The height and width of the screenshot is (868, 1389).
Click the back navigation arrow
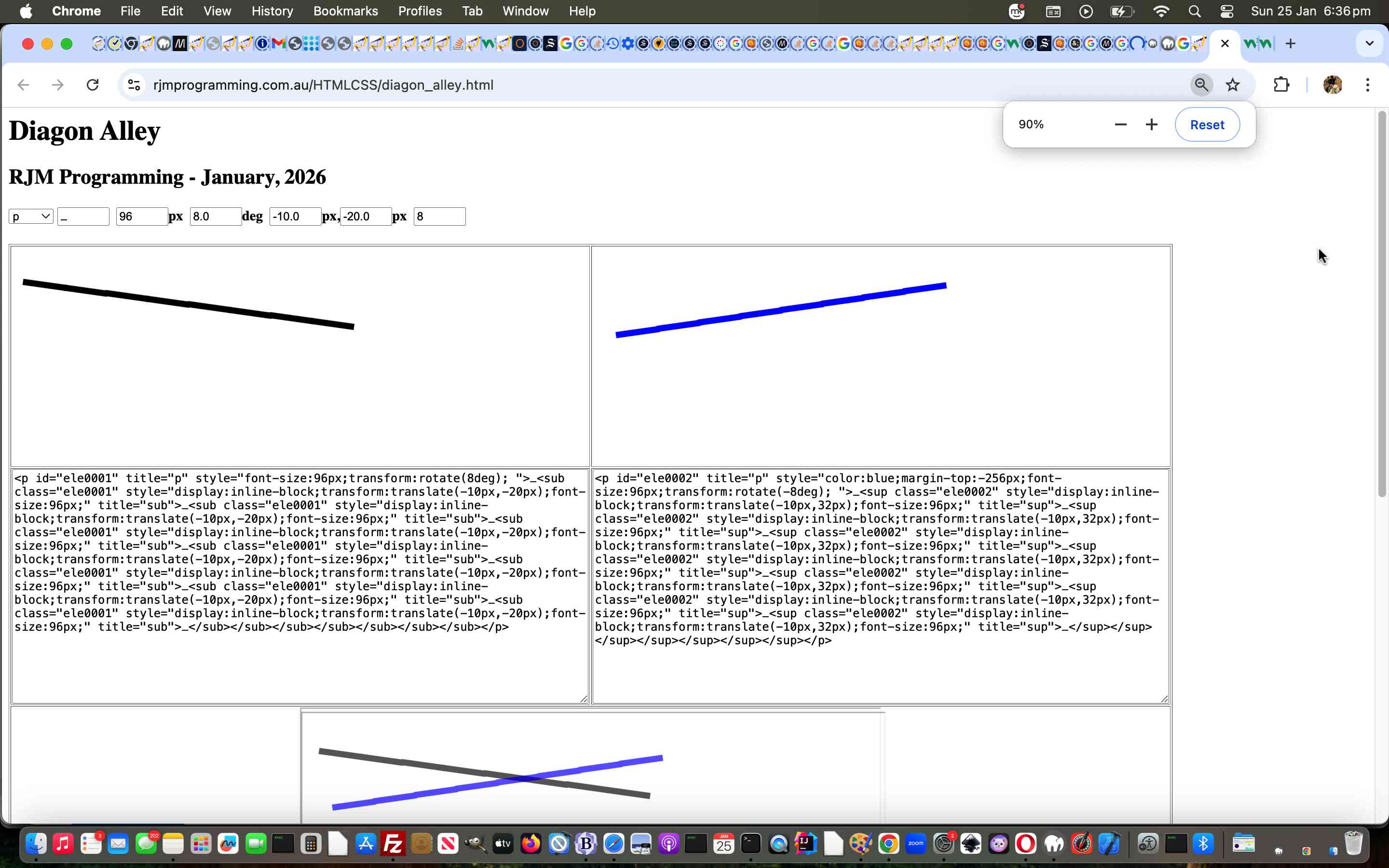pos(22,84)
